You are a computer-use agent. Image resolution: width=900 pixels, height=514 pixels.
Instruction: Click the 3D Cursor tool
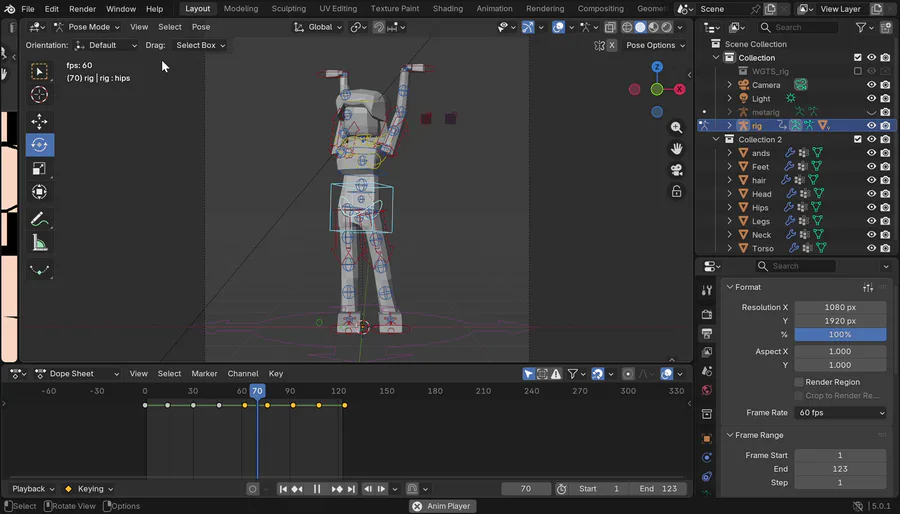point(40,94)
